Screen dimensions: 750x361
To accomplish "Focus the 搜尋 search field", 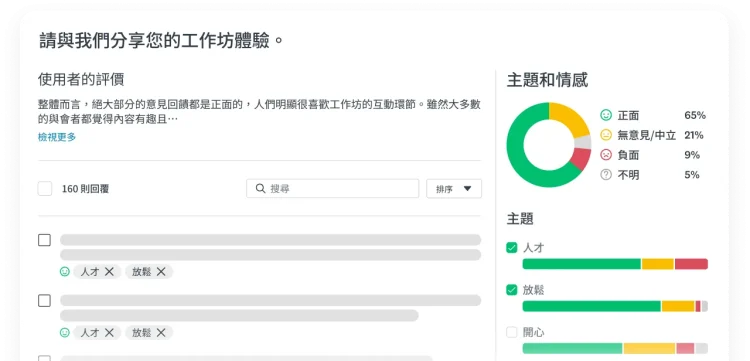I will [332, 188].
